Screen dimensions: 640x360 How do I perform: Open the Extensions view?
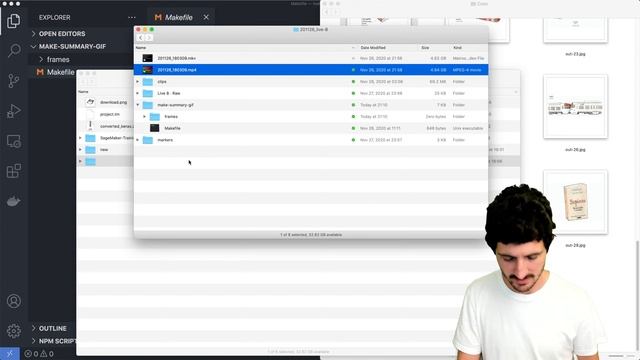pos(13,171)
